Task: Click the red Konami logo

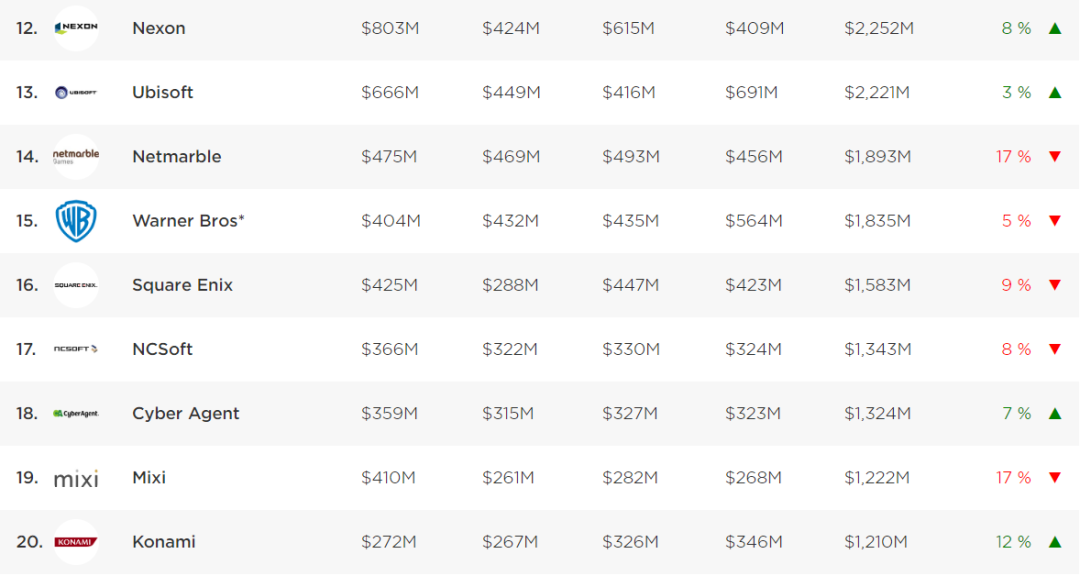Action: [76, 542]
